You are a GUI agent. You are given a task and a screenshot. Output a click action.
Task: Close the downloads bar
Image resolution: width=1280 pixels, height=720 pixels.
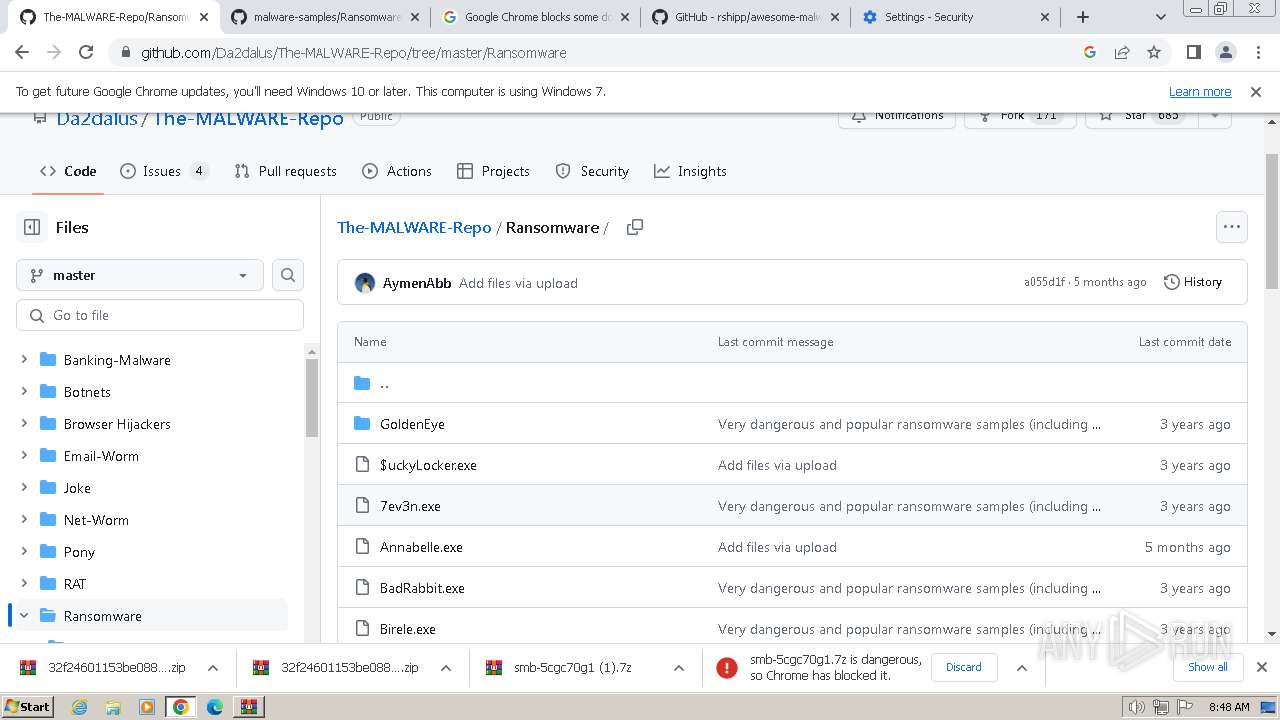click(x=1262, y=667)
